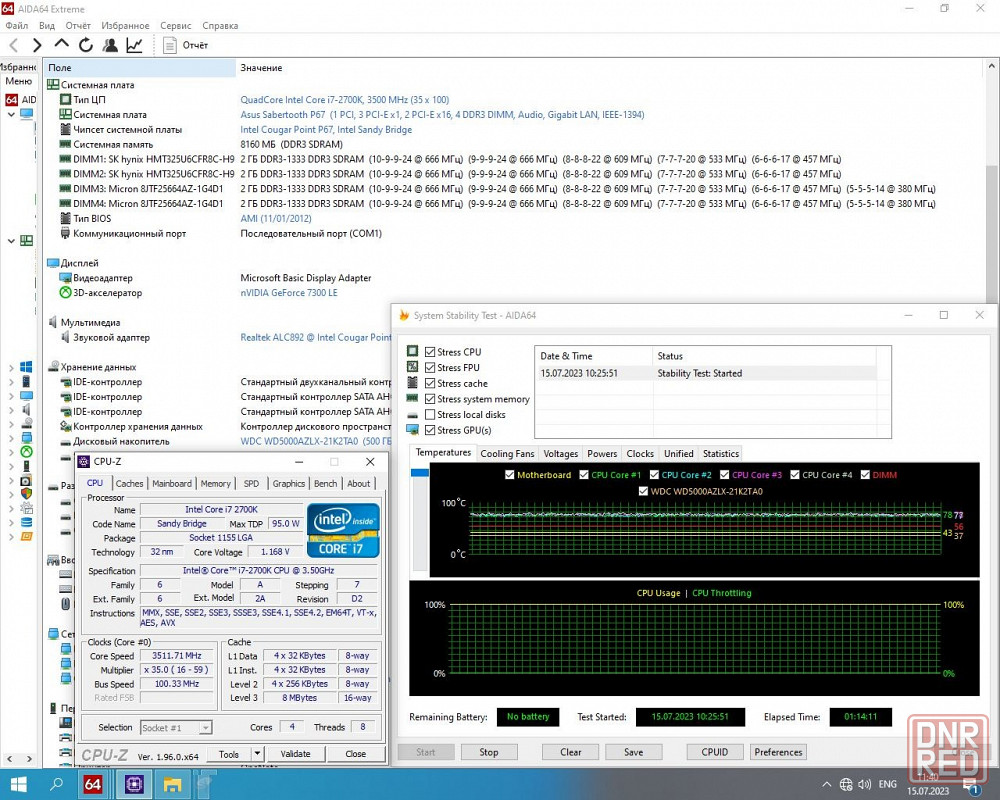Open Preferences in Stability Test
The height and width of the screenshot is (800, 1000).
tap(778, 752)
